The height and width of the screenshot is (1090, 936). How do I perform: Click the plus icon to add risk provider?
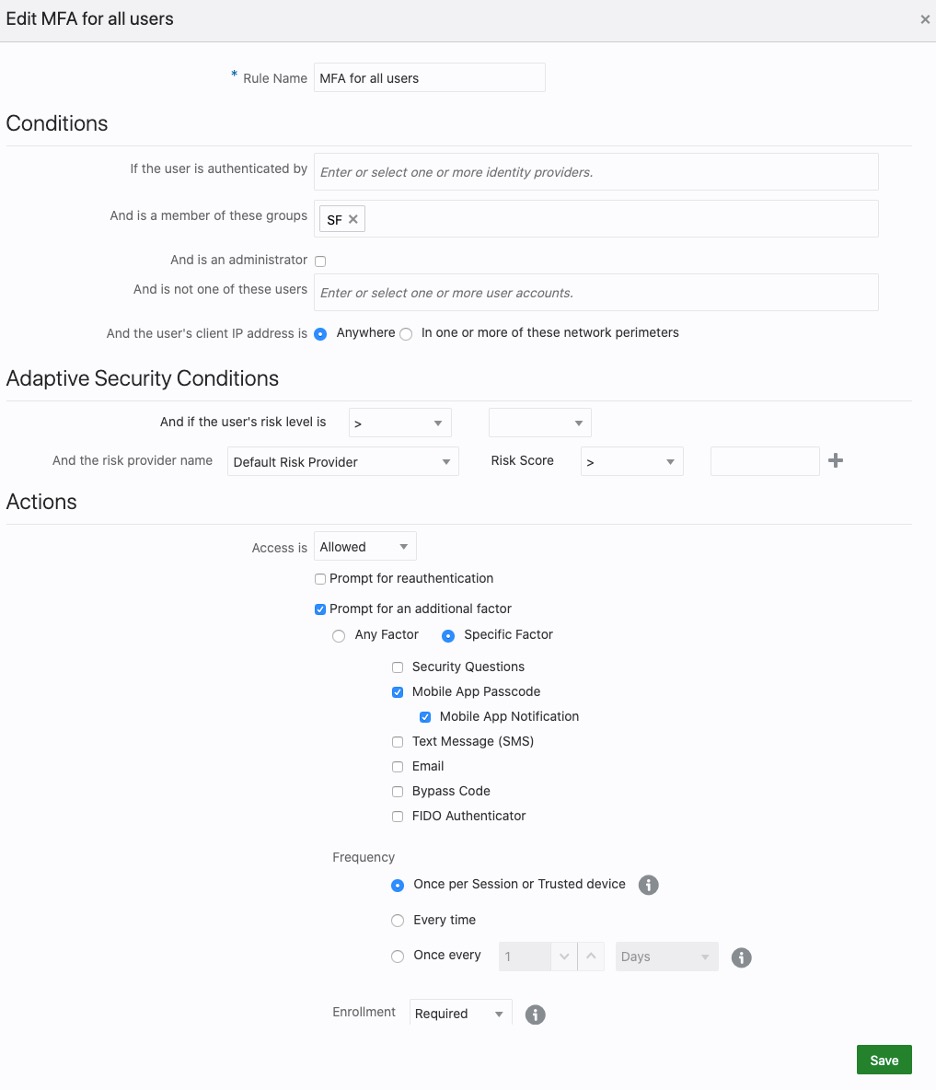836,461
